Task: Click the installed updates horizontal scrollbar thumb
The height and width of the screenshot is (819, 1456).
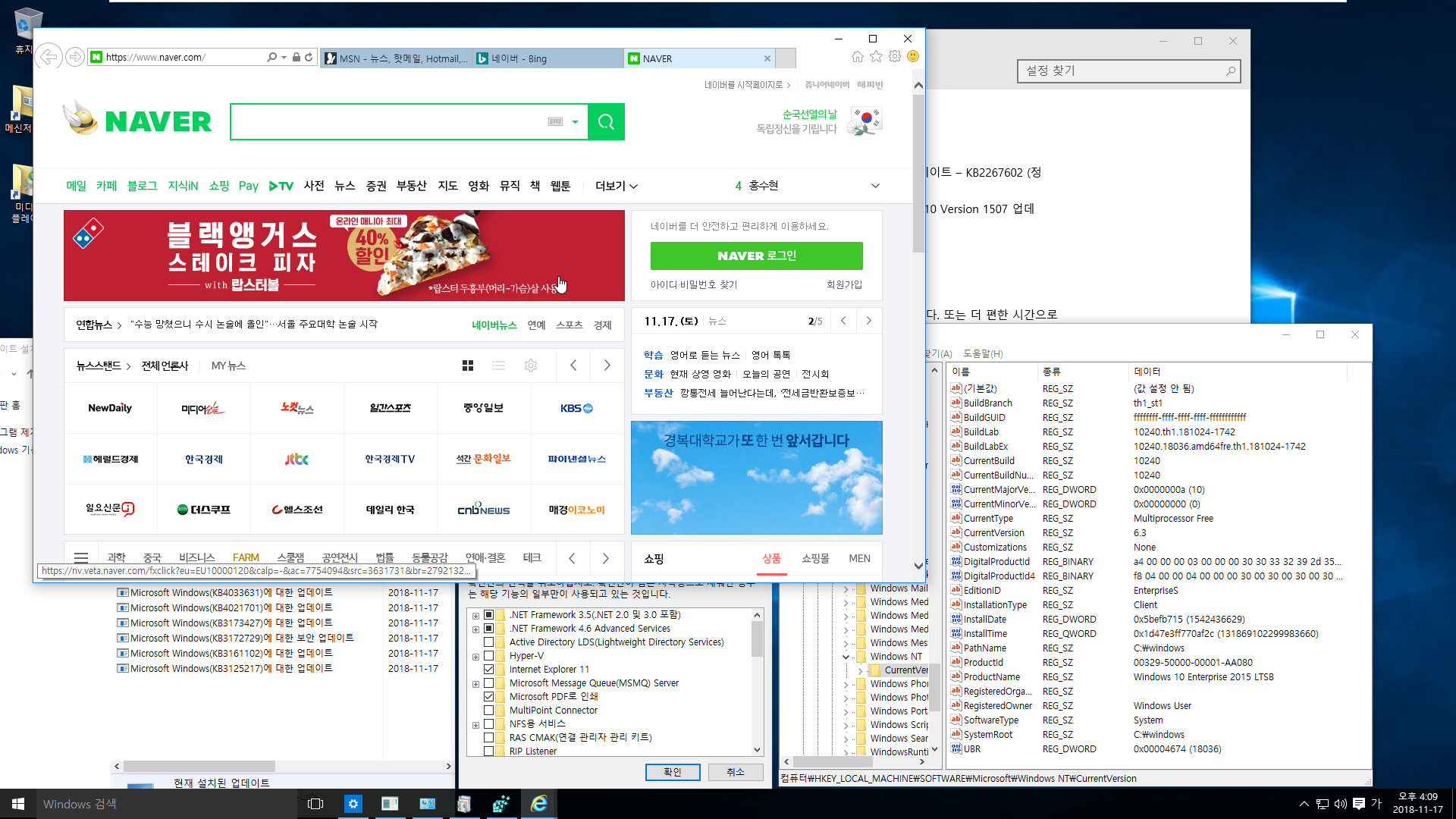Action: tap(199, 767)
